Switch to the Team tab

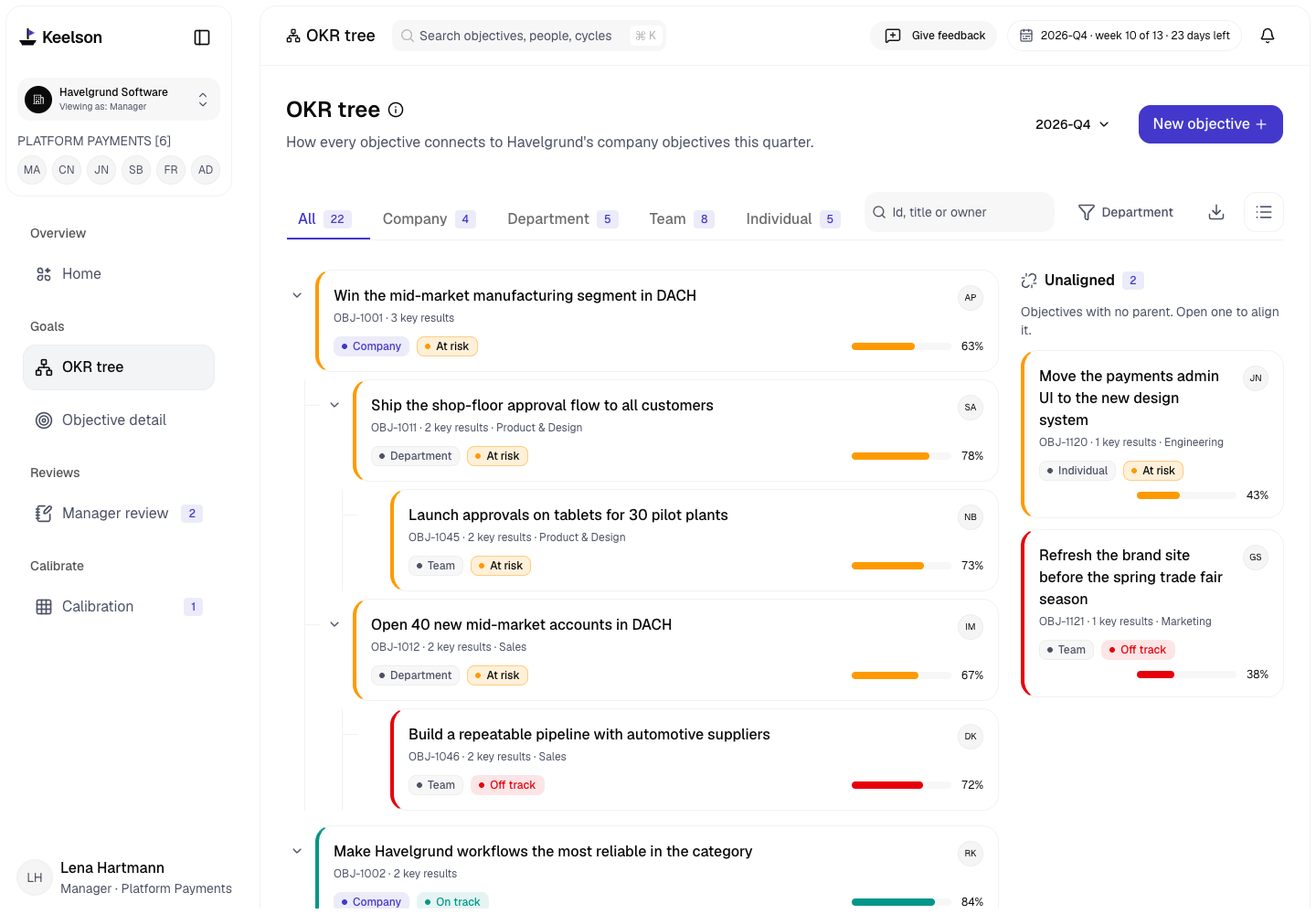point(682,219)
